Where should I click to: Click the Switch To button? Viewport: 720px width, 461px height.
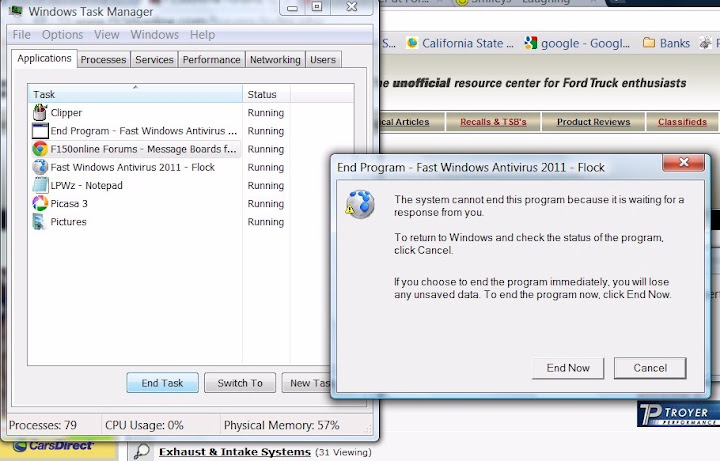tap(240, 382)
